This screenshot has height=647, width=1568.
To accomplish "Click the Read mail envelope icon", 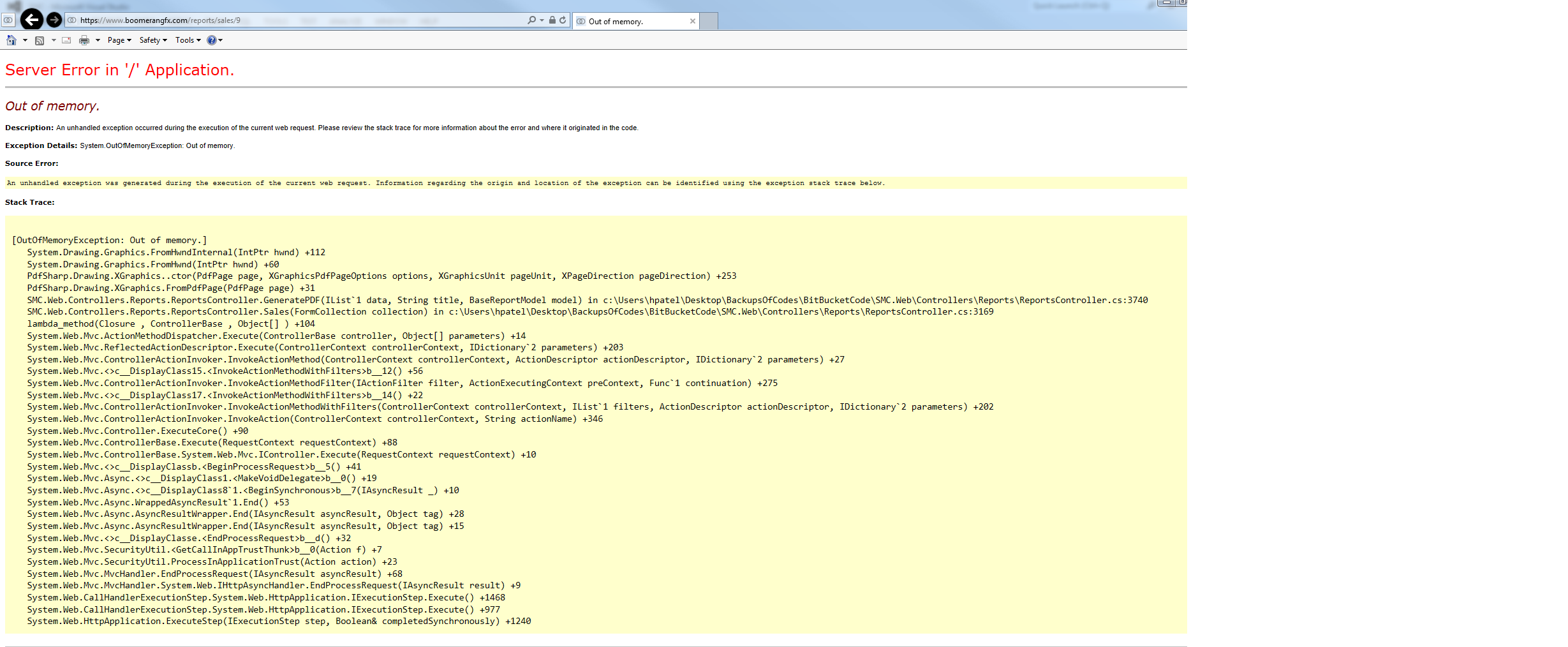I will [x=66, y=40].
